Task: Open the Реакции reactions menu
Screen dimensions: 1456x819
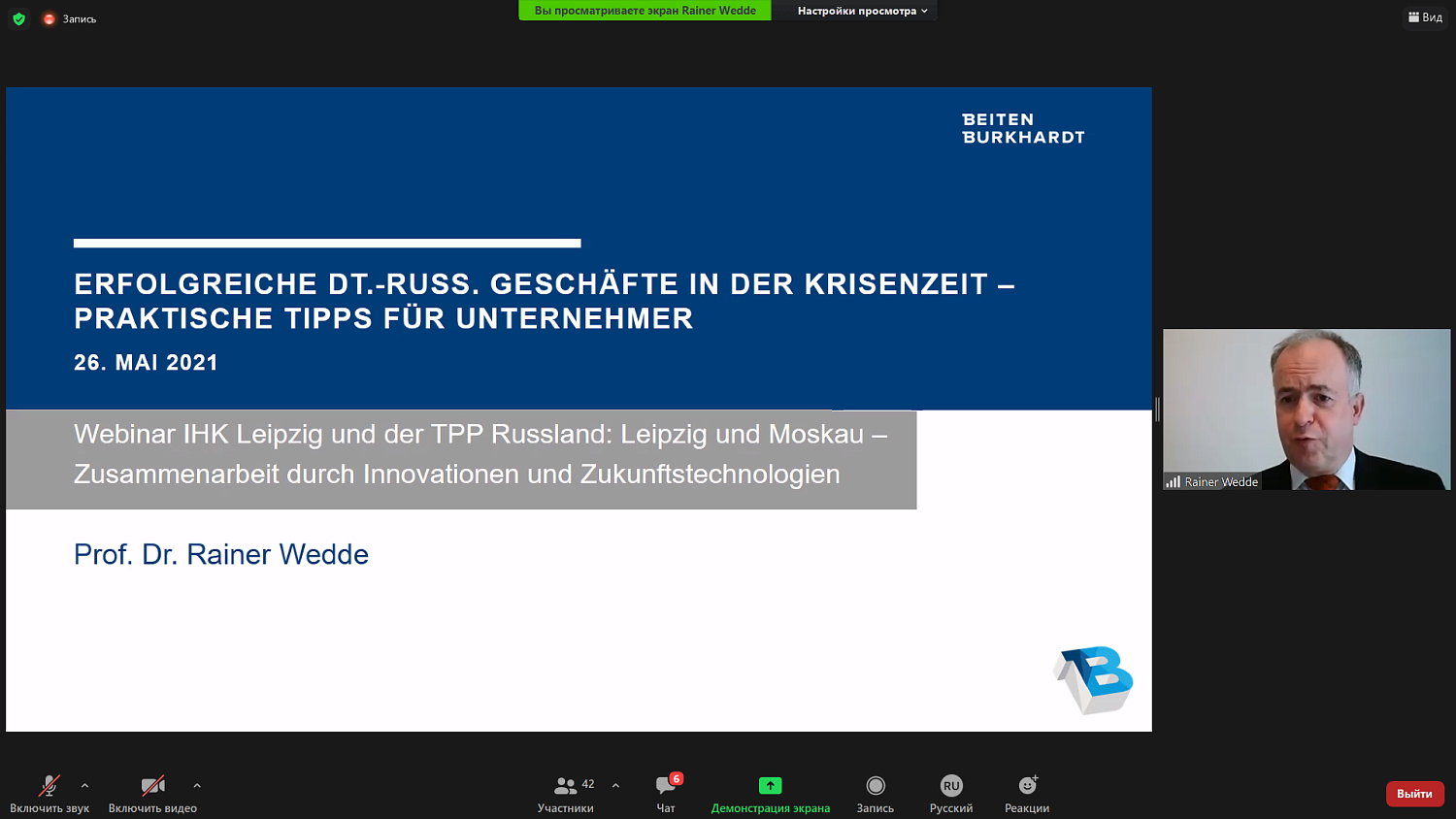Action: tap(1027, 793)
